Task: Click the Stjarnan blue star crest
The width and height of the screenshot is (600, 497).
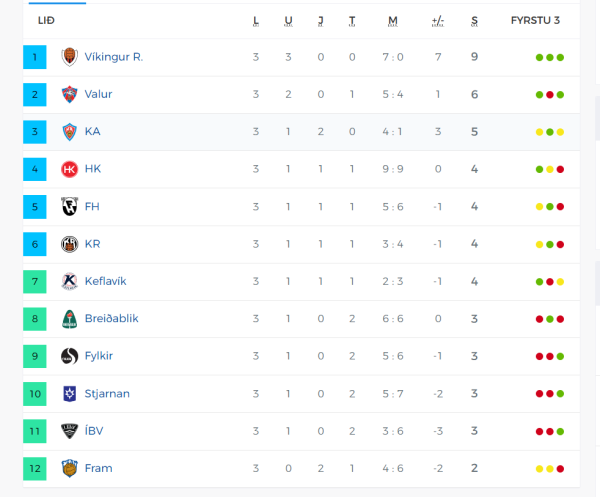Action: click(70, 394)
